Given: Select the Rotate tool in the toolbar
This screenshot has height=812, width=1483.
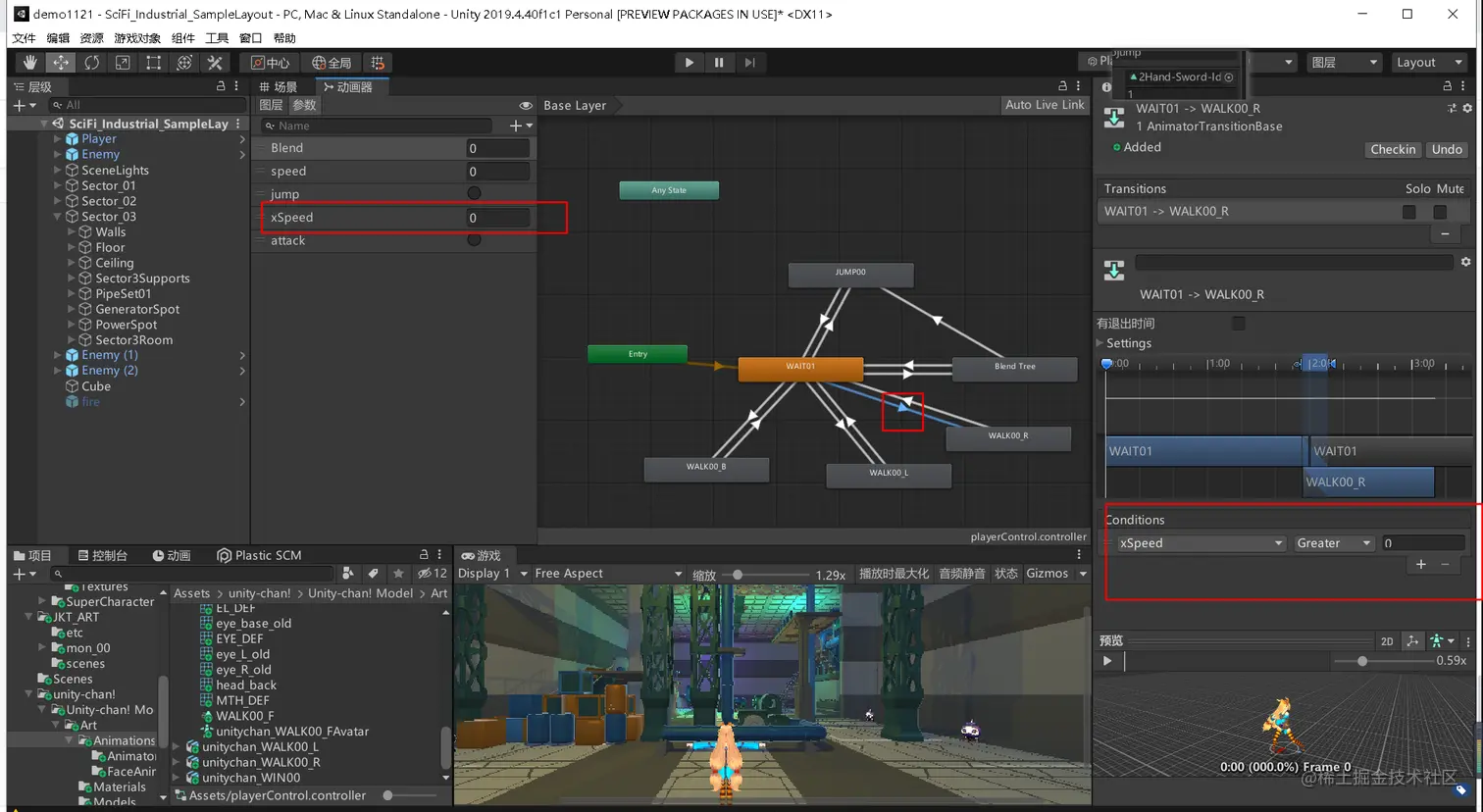Looking at the screenshot, I should (x=91, y=63).
